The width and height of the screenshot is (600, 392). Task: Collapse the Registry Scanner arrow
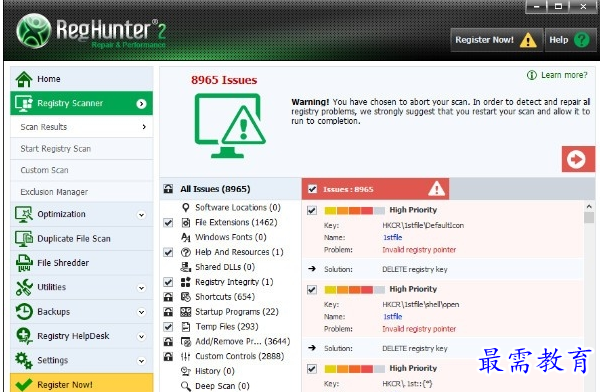(x=142, y=104)
